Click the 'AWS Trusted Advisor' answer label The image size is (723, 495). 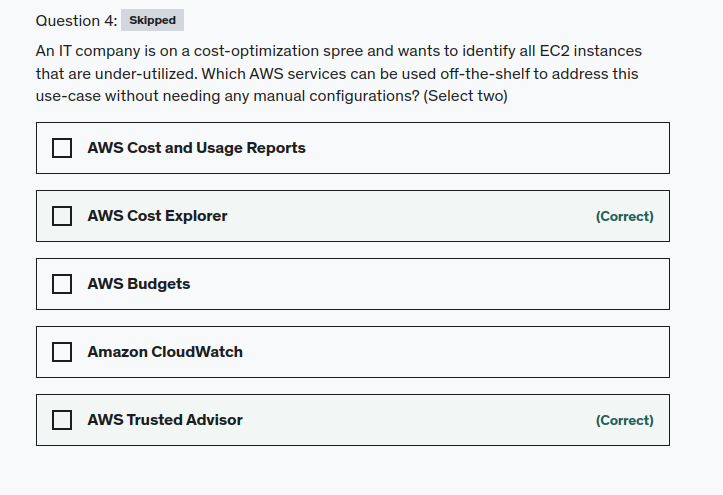(x=165, y=420)
